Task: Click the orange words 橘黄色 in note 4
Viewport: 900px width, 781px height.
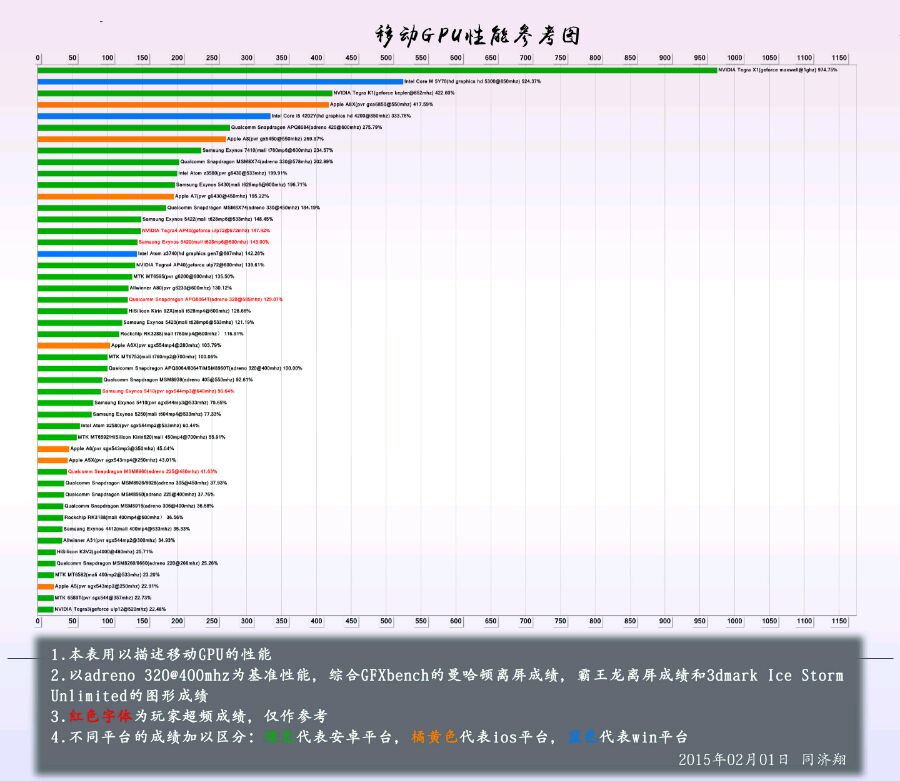Action: [x=435, y=737]
